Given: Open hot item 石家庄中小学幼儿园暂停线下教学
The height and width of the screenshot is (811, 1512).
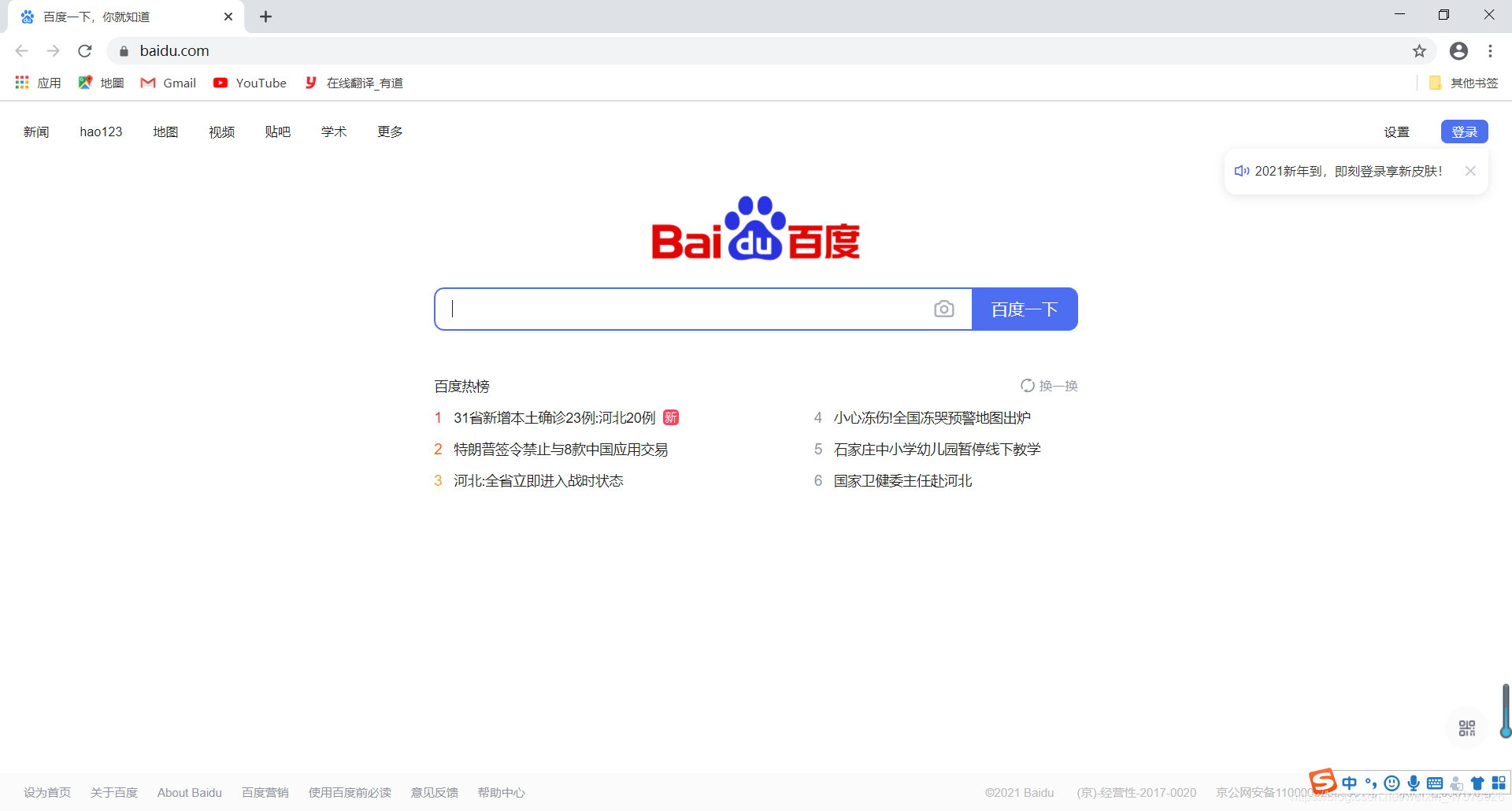Looking at the screenshot, I should [937, 449].
